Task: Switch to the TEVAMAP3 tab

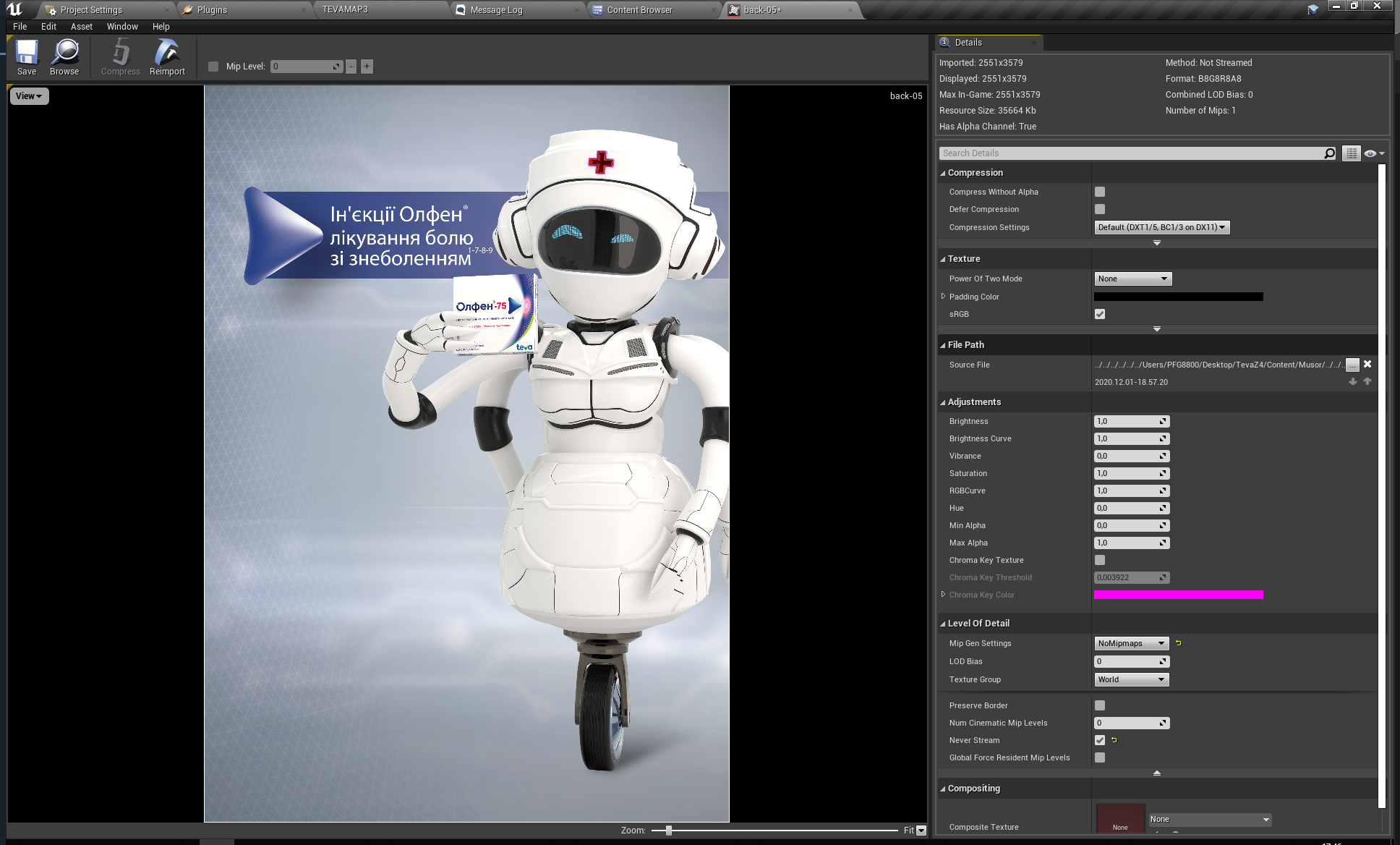Action: tap(381, 10)
